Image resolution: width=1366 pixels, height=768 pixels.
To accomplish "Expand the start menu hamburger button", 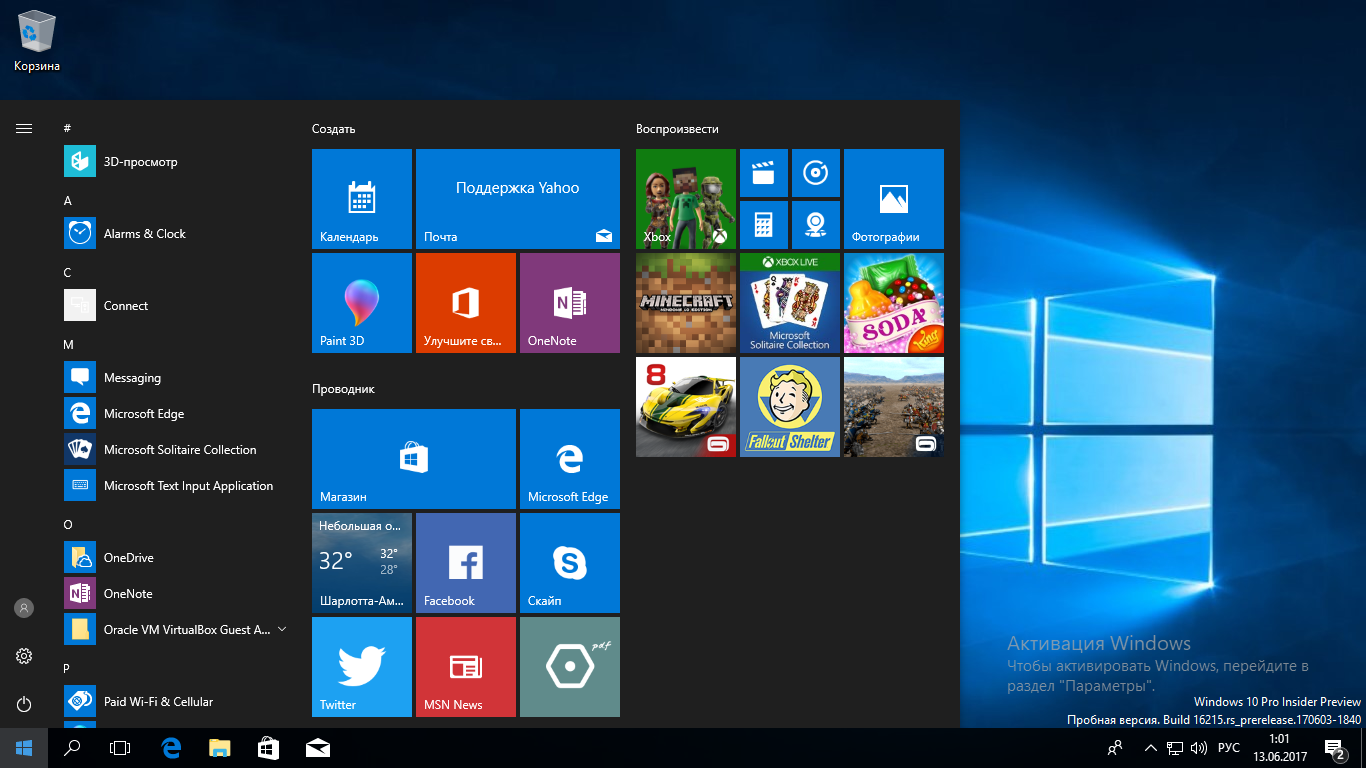I will [x=24, y=128].
